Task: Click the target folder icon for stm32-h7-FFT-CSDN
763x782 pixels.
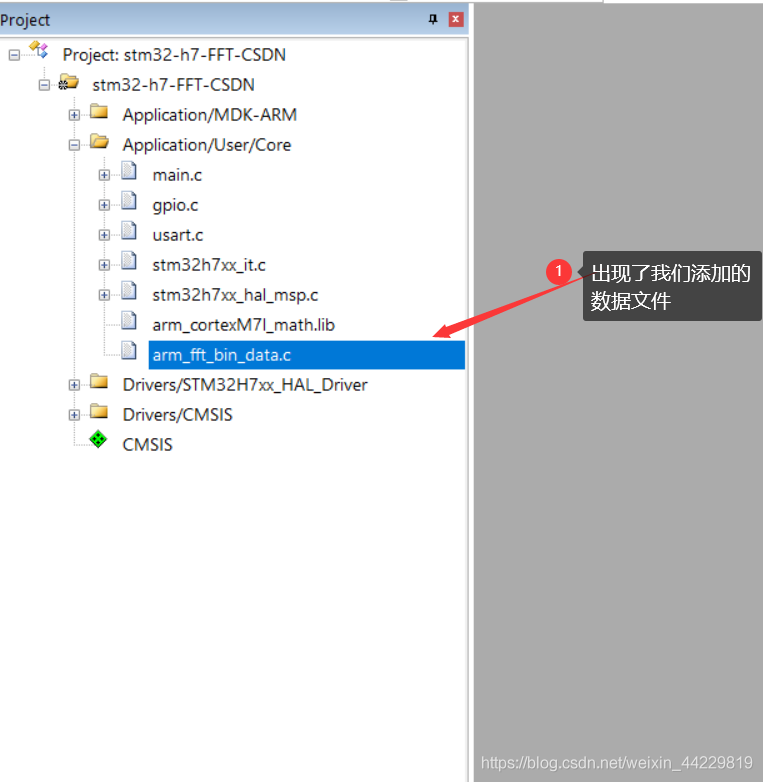Action: pos(69,82)
